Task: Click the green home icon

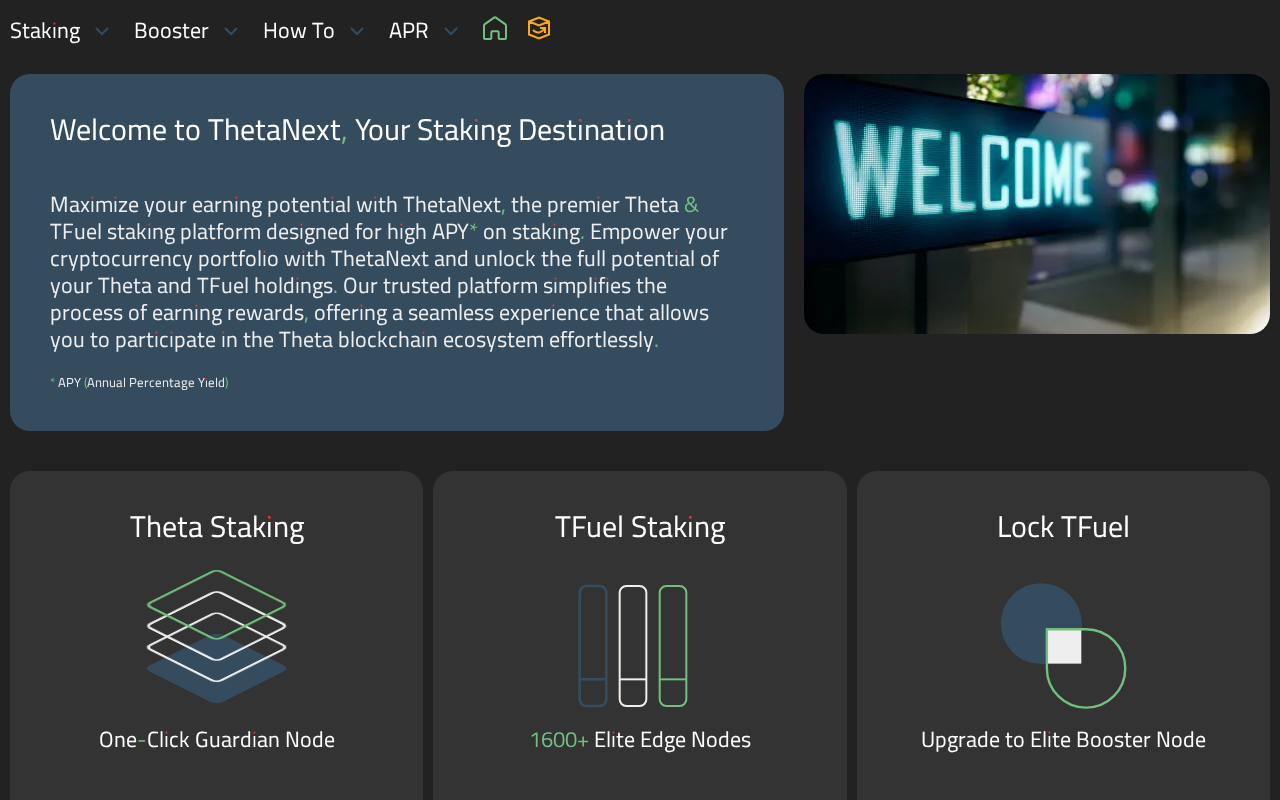Action: click(x=495, y=29)
